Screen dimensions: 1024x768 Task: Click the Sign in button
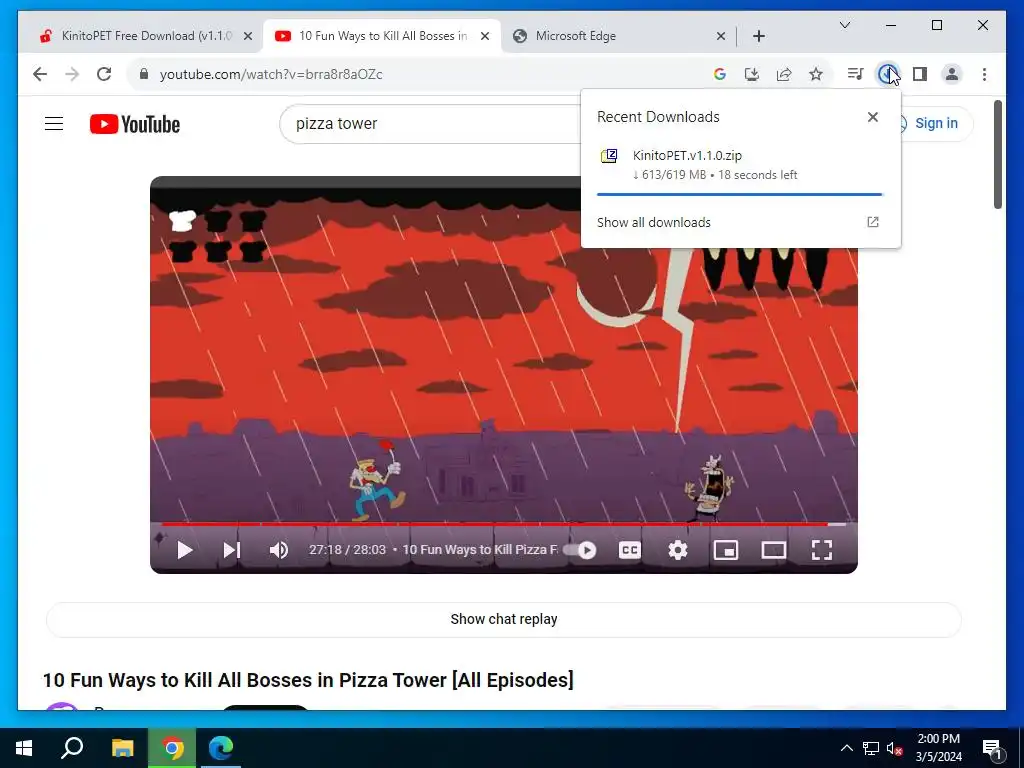[x=935, y=123]
